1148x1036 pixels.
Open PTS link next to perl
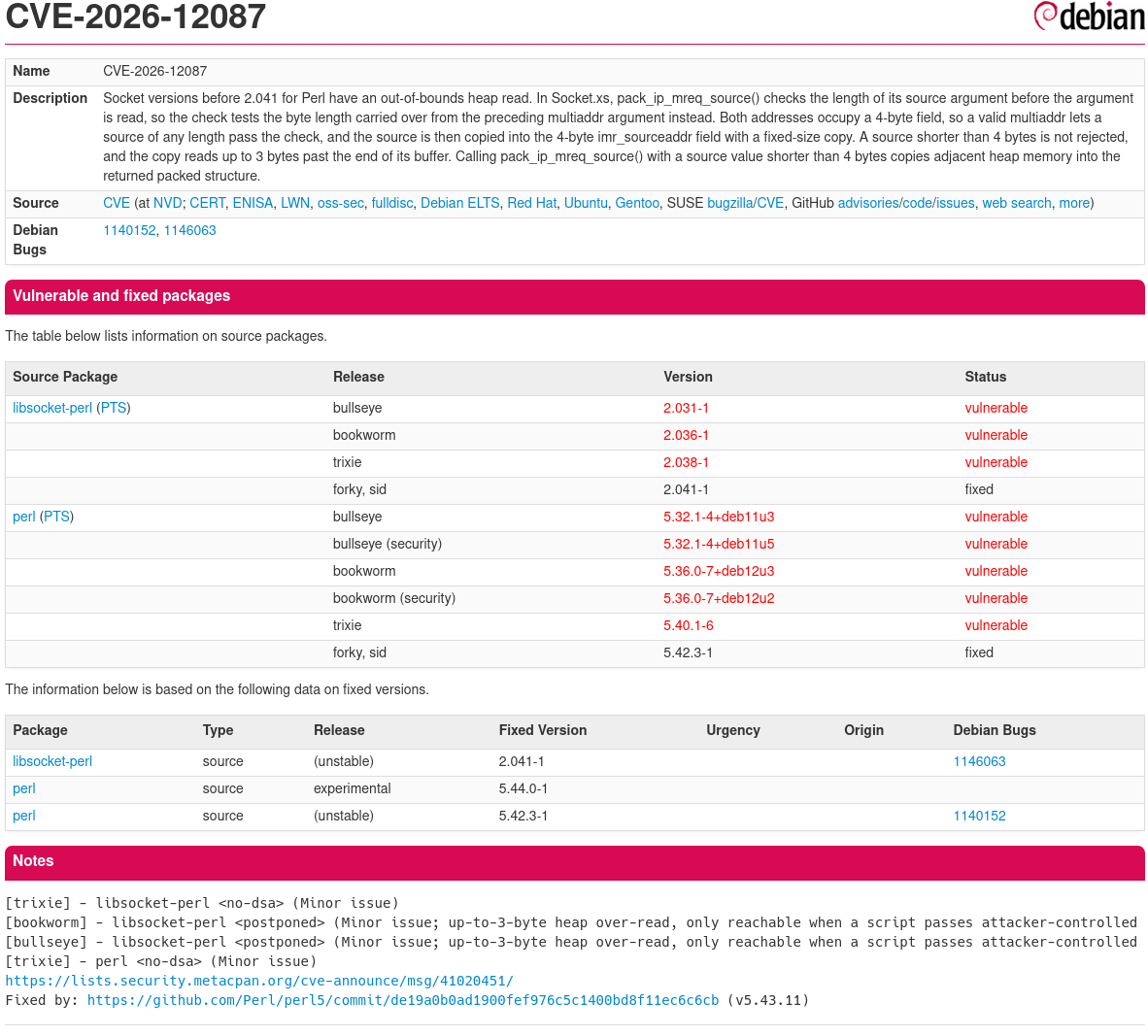56,517
